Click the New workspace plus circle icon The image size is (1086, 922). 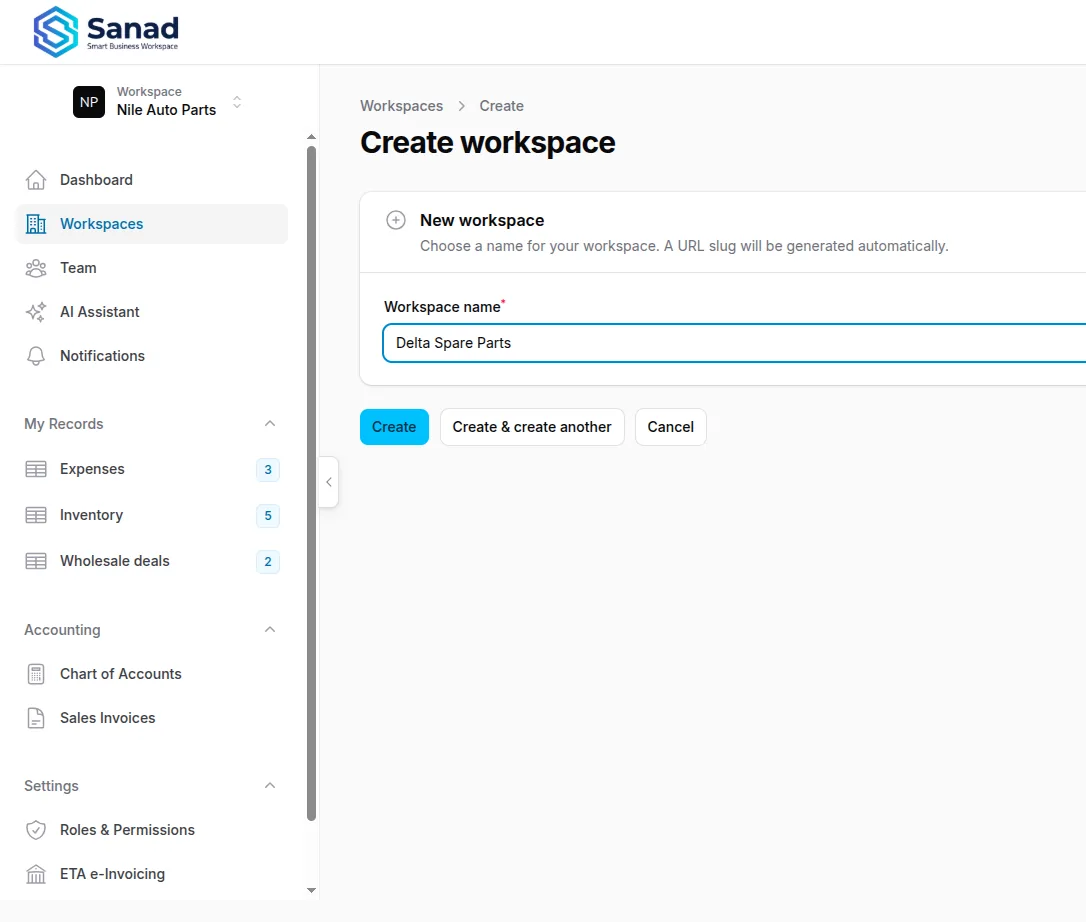tap(395, 220)
